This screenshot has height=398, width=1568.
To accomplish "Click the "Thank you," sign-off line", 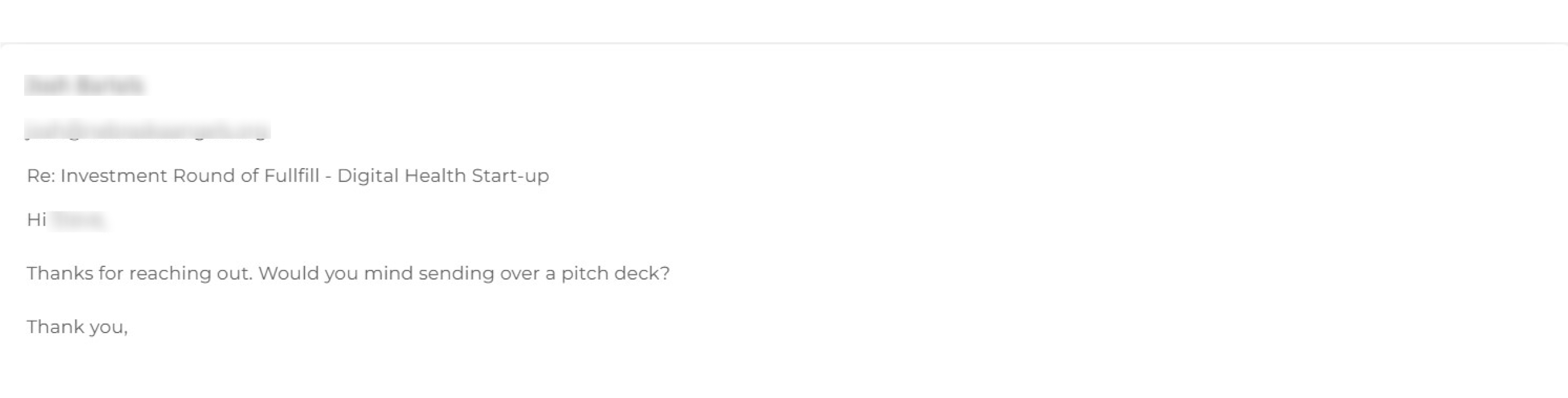I will [77, 327].
